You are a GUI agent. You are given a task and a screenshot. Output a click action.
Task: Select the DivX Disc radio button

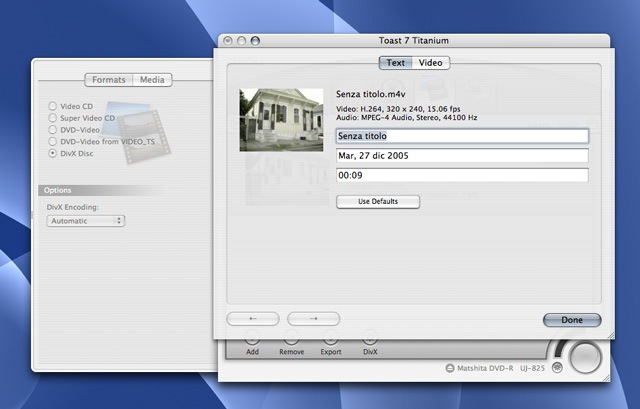point(52,153)
